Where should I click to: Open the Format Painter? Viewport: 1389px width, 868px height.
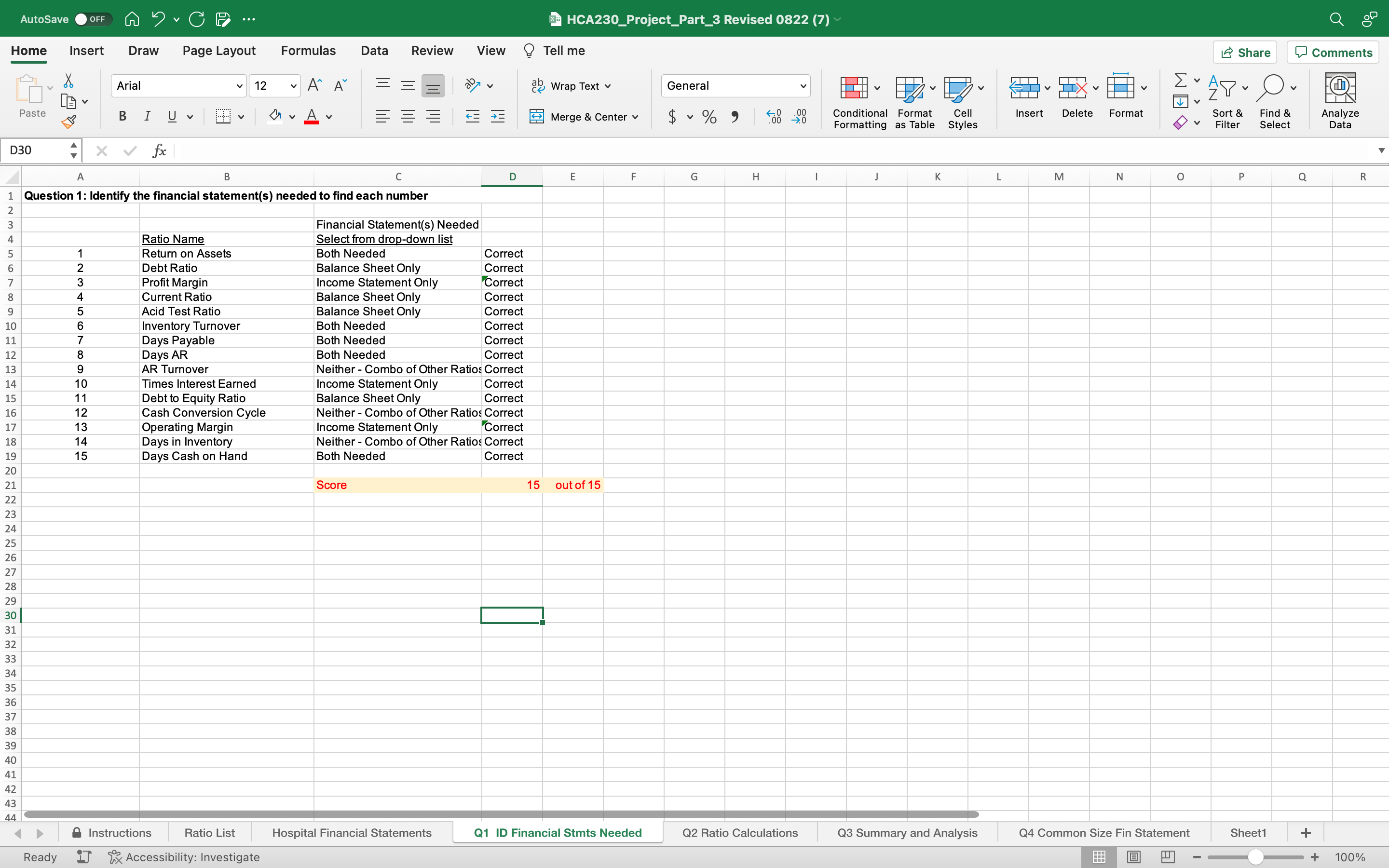[x=69, y=121]
